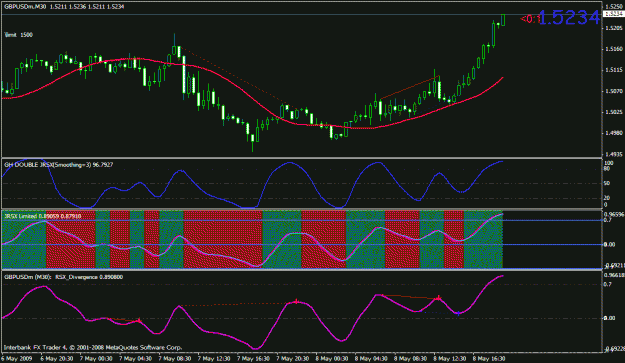The width and height of the screenshot is (625, 363).
Task: Click the 8 May 16:30 time label
Action: (489, 358)
